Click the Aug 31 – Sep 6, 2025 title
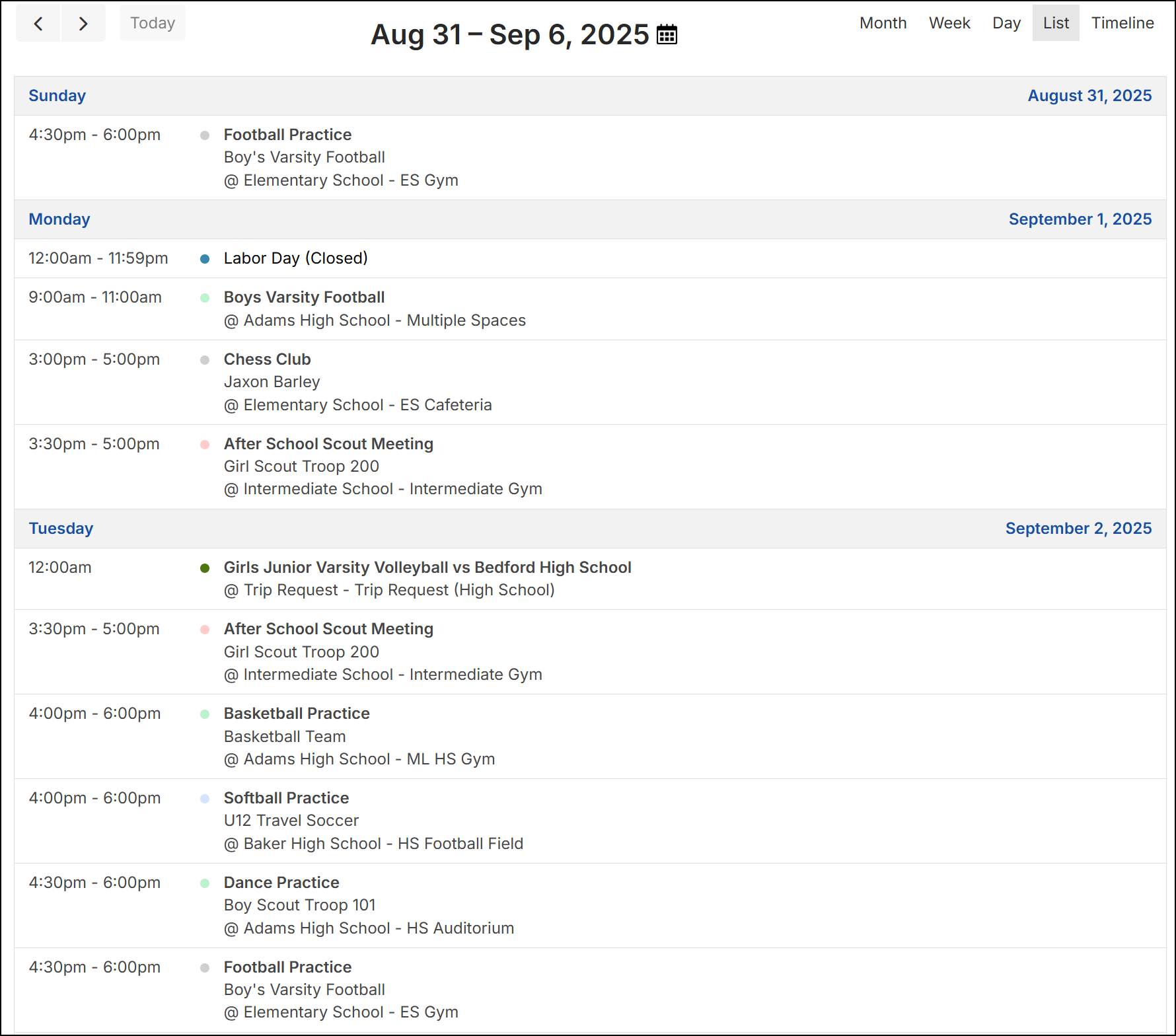The width and height of the screenshot is (1176, 1036). pyautogui.click(x=510, y=34)
